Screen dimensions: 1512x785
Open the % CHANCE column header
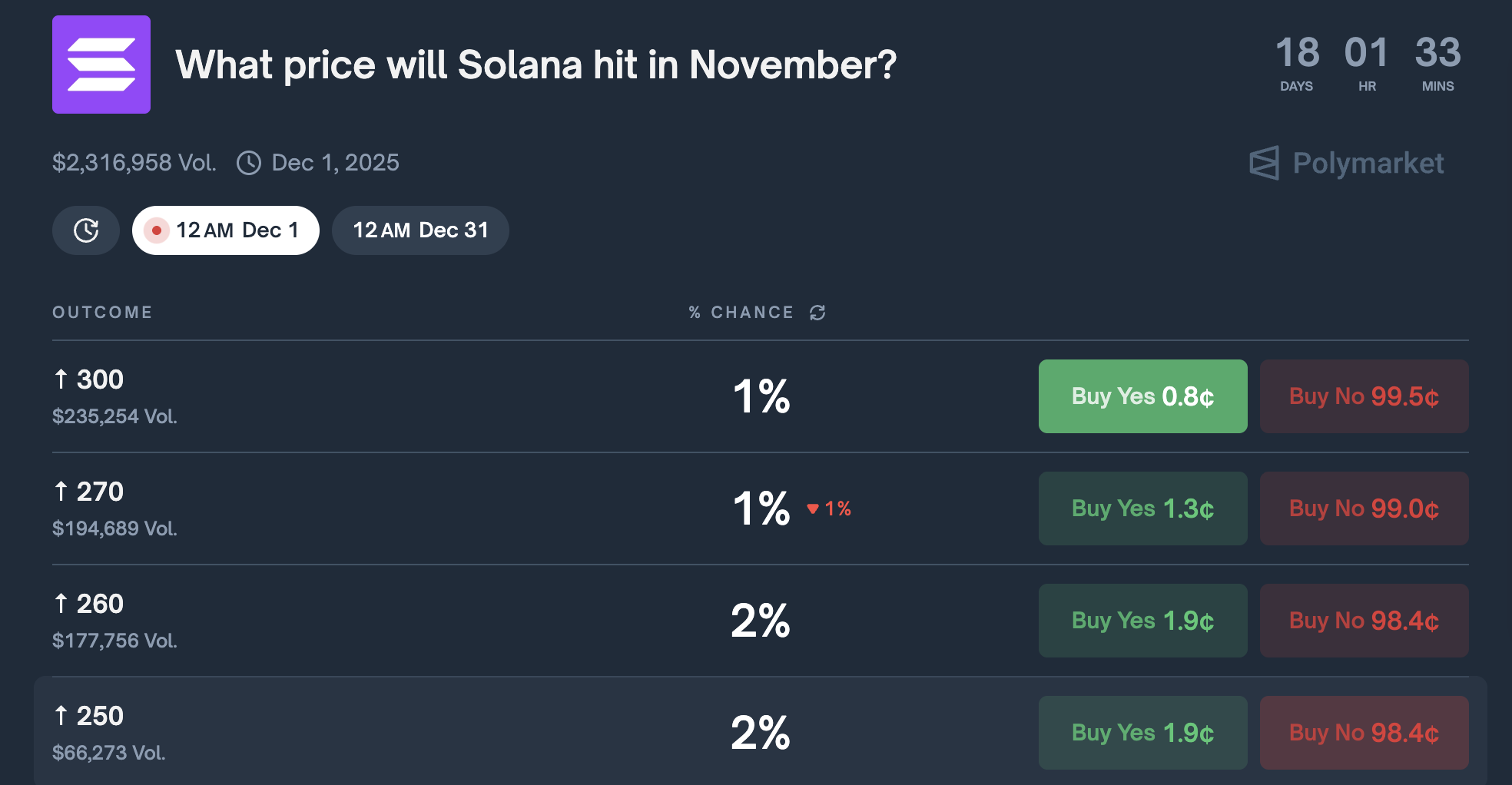[x=741, y=312]
